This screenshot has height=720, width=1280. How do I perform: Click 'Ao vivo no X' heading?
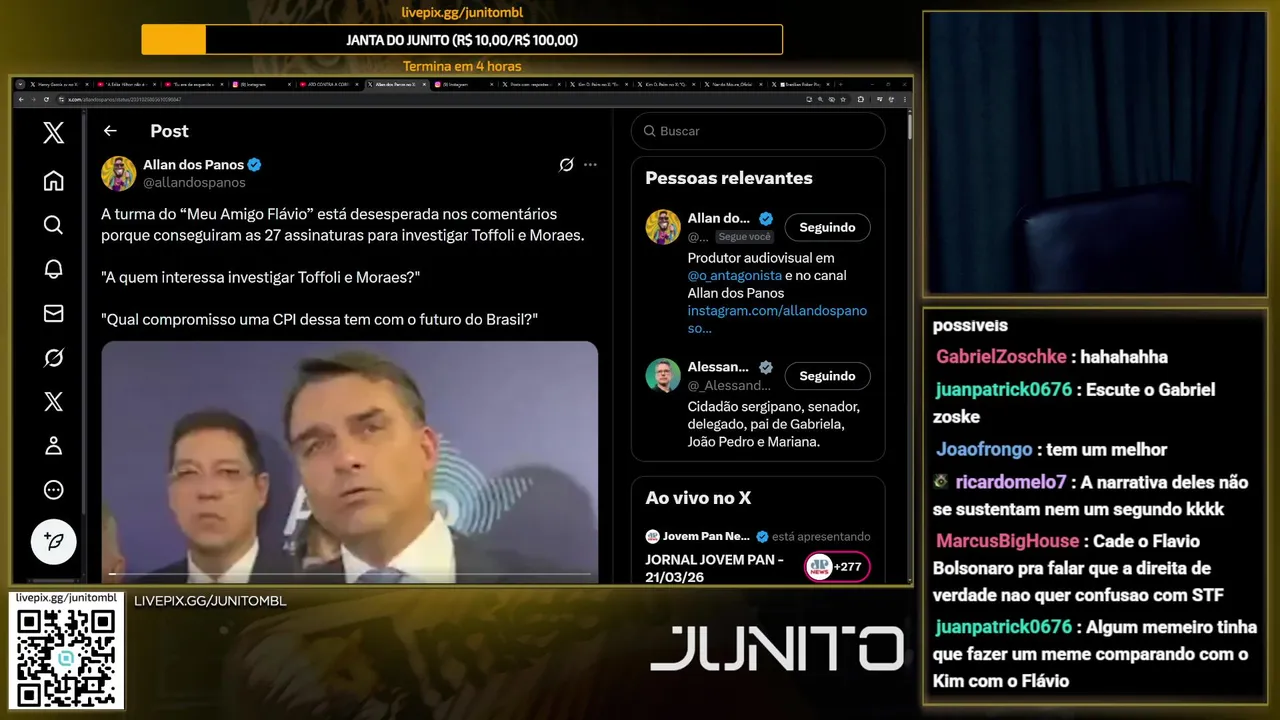(698, 498)
